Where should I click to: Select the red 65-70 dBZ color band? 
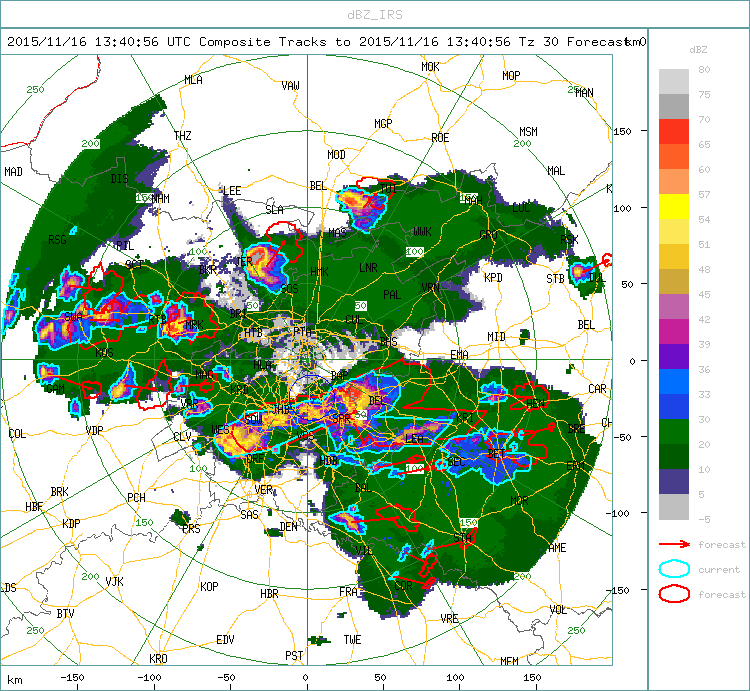[673, 132]
